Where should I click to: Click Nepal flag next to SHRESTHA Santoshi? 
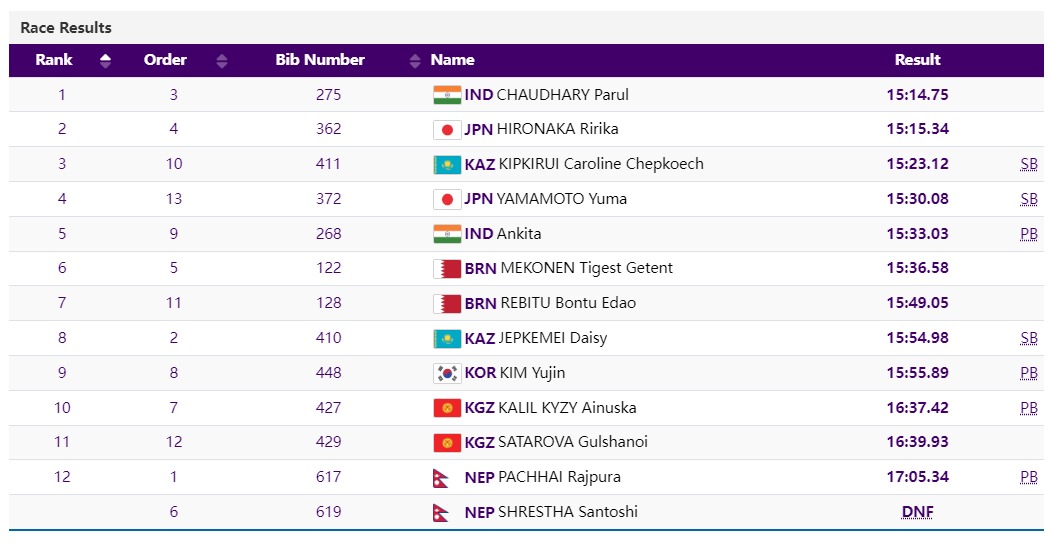(x=441, y=512)
